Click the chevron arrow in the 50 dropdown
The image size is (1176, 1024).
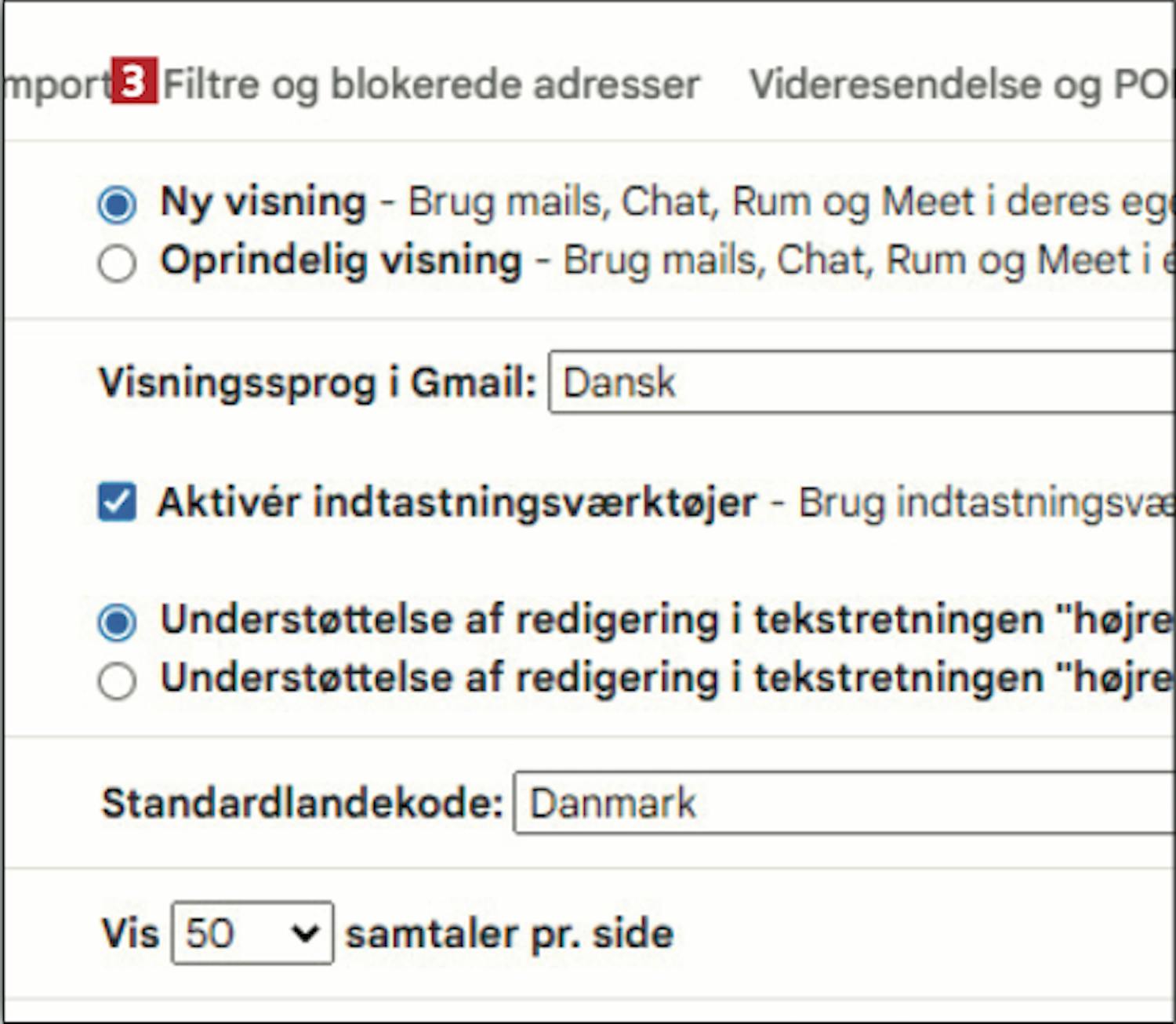(x=304, y=933)
